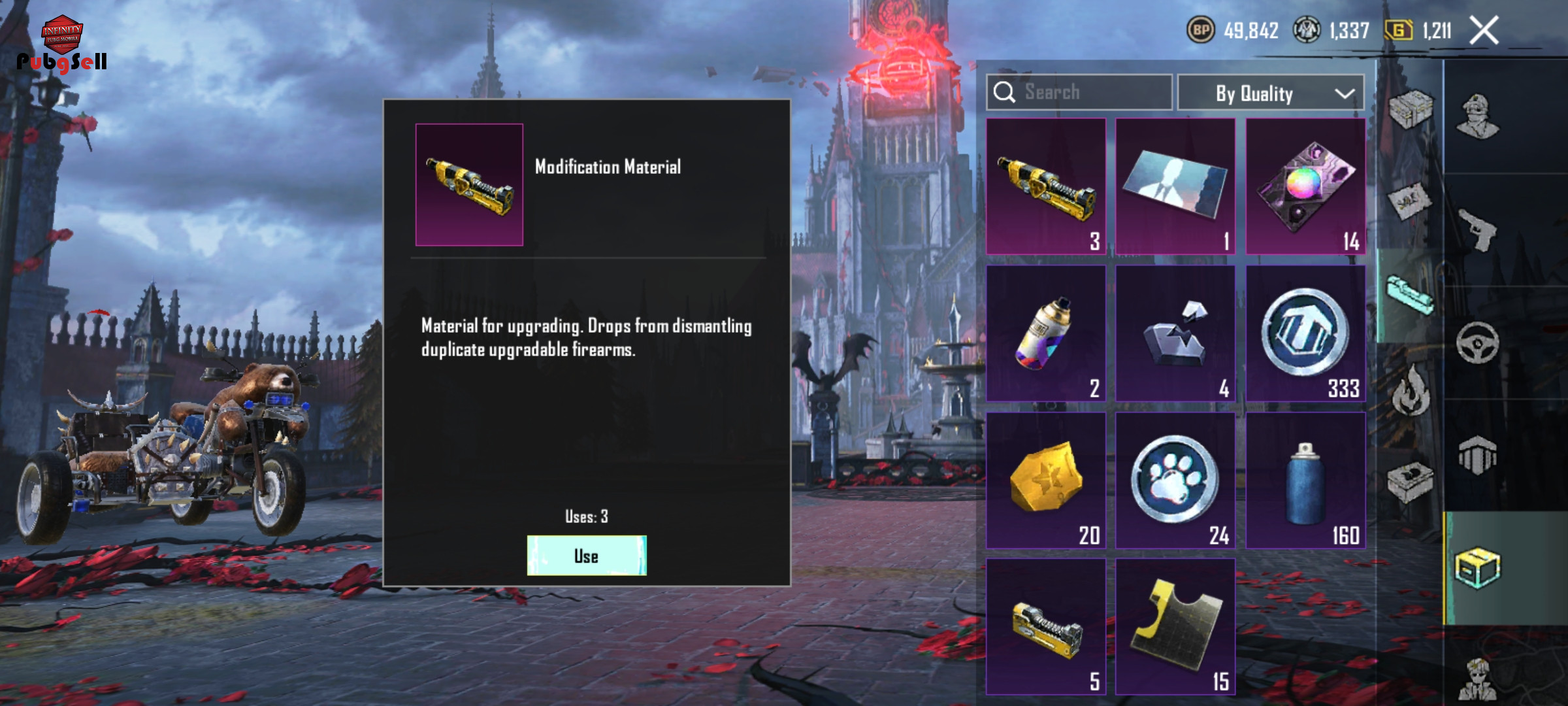Image resolution: width=1568 pixels, height=706 pixels.
Task: Click the Search input field
Action: click(x=1079, y=92)
